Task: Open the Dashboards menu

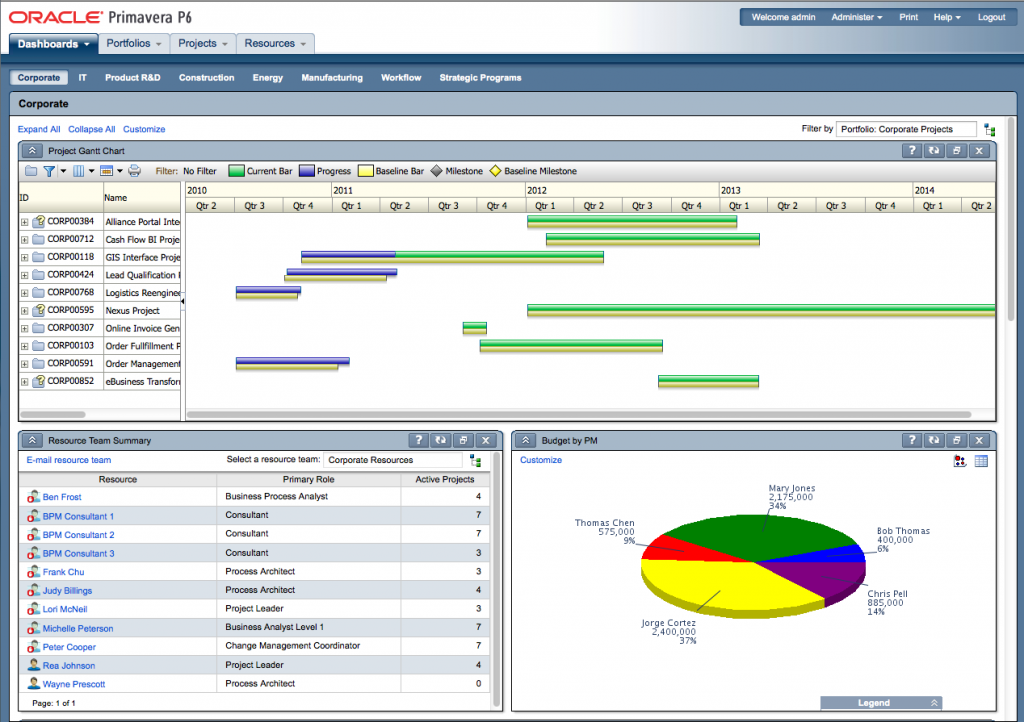Action: [x=52, y=43]
